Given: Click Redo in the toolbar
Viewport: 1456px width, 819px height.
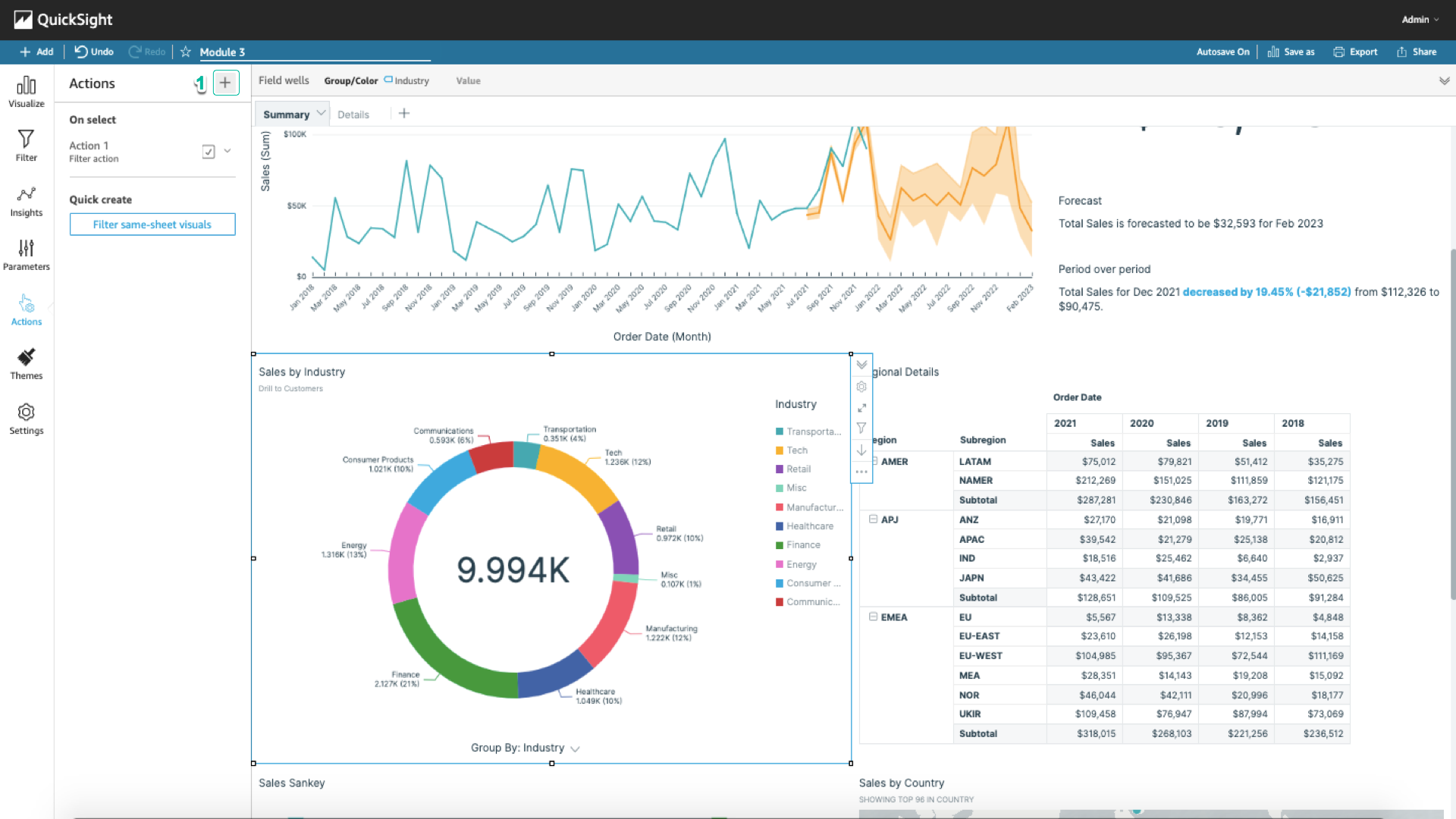Looking at the screenshot, I should point(147,52).
